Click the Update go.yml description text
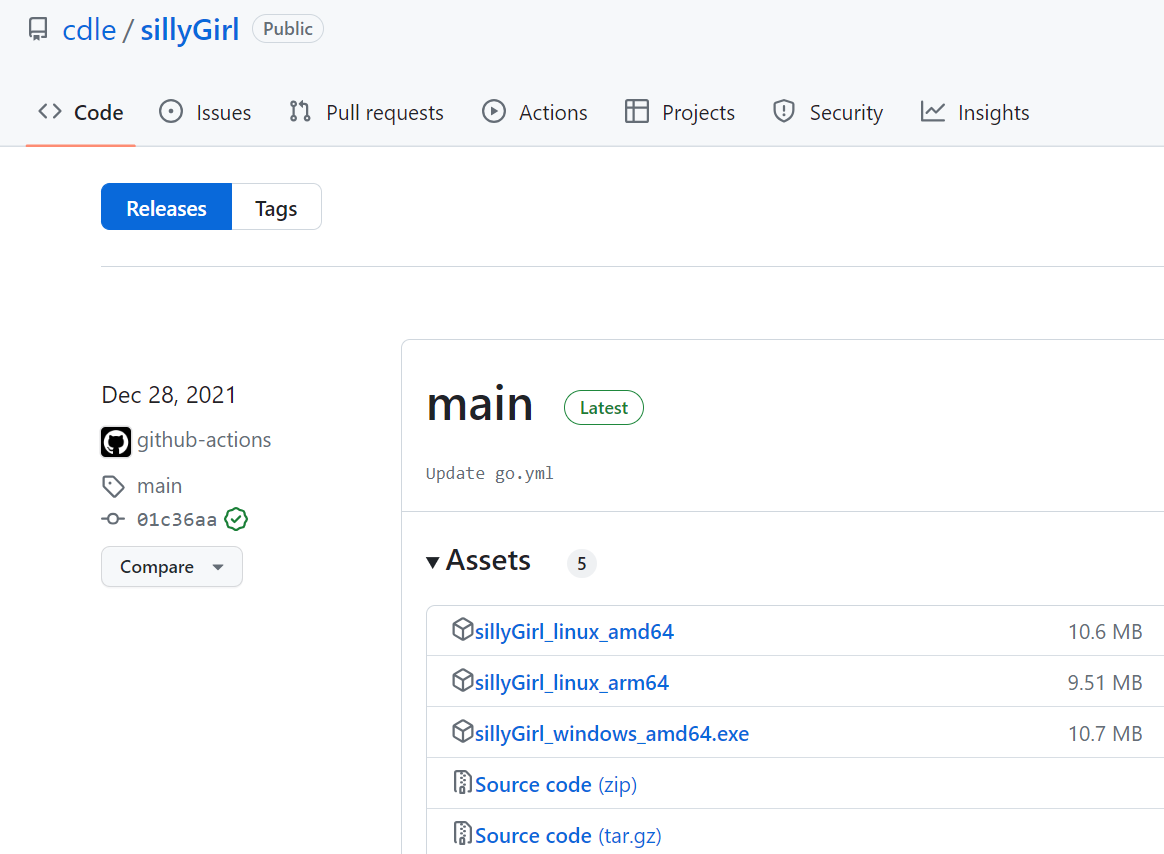Image resolution: width=1164 pixels, height=854 pixels. pos(490,474)
